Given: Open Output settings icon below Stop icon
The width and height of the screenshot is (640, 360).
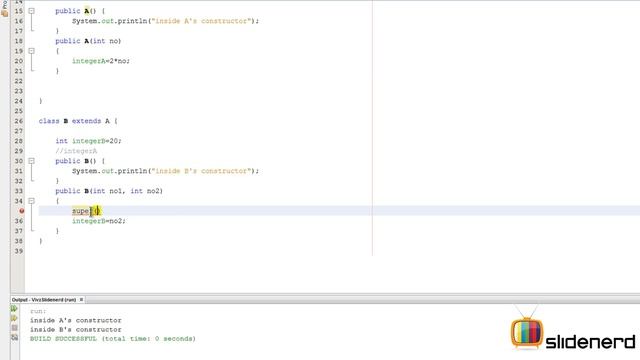Looking at the screenshot, I should click(x=14, y=337).
